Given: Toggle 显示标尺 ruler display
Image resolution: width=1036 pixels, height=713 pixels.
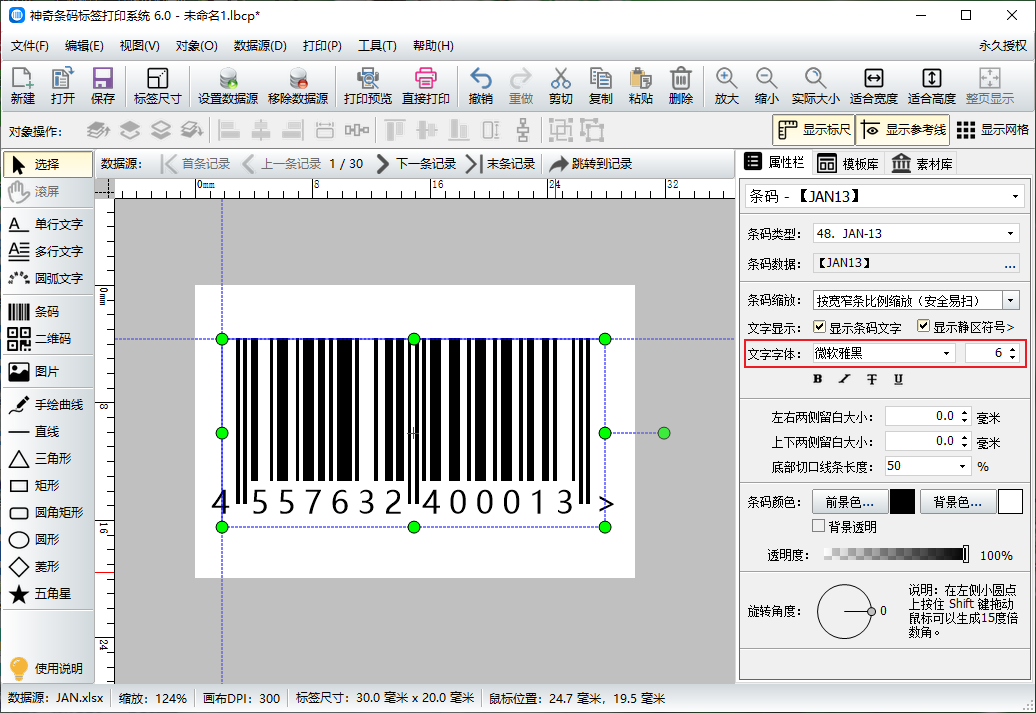Looking at the screenshot, I should click(813, 130).
